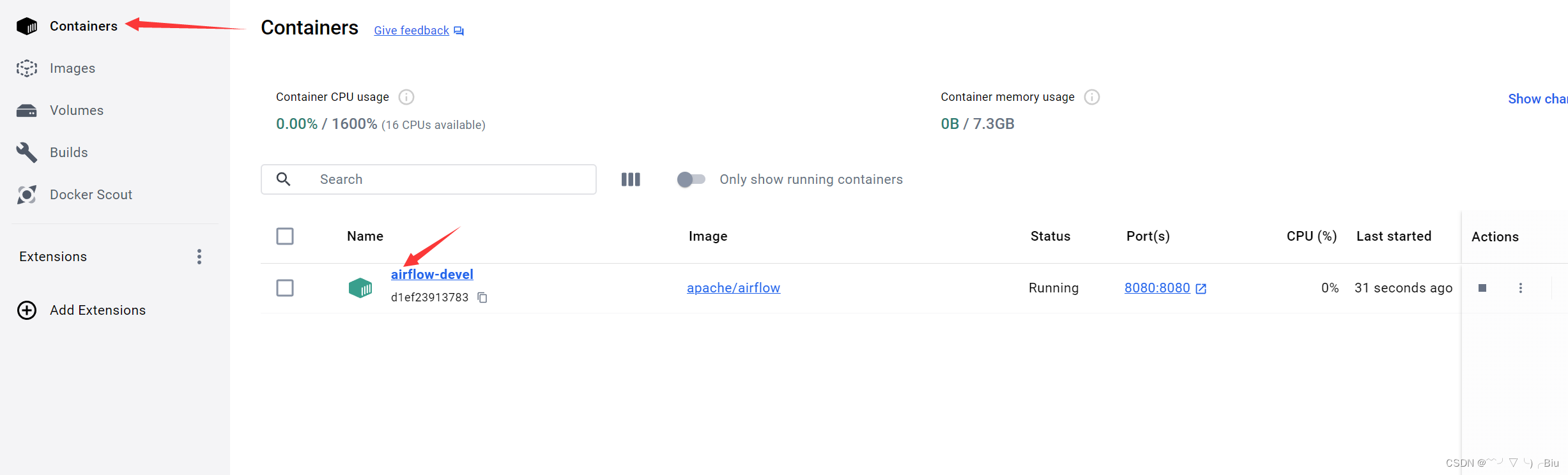Screen dimensions: 1568x475
Task: Open the Images sidebar section
Action: tap(72, 68)
